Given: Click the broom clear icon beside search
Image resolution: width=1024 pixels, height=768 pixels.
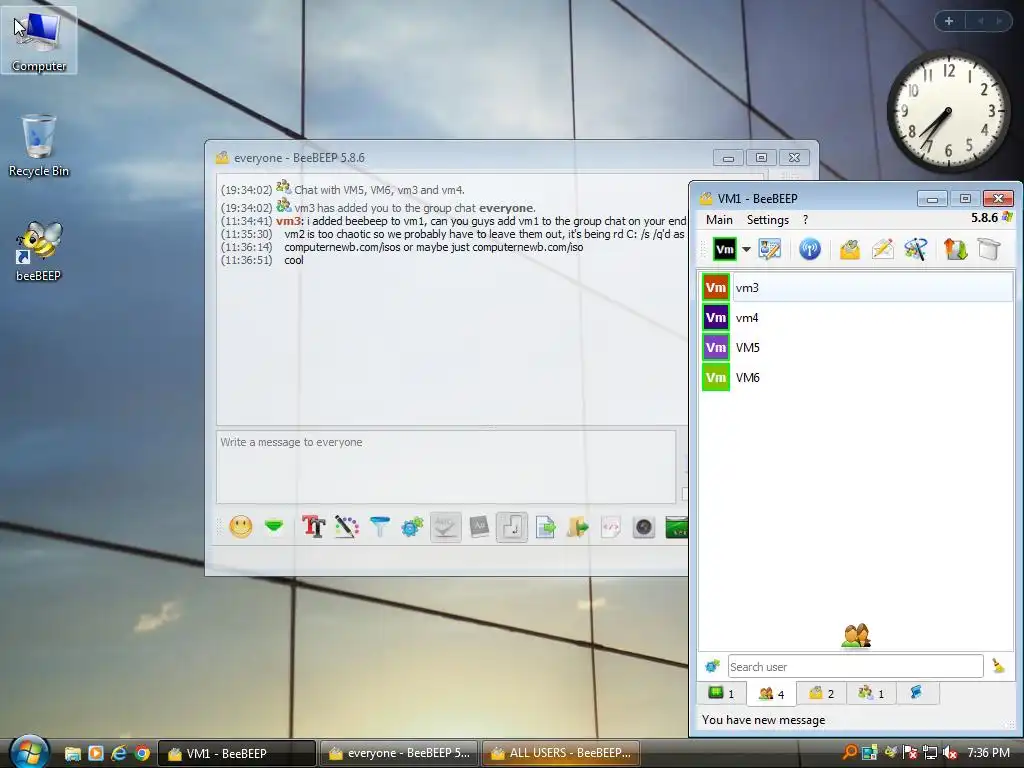Looking at the screenshot, I should (x=999, y=666).
